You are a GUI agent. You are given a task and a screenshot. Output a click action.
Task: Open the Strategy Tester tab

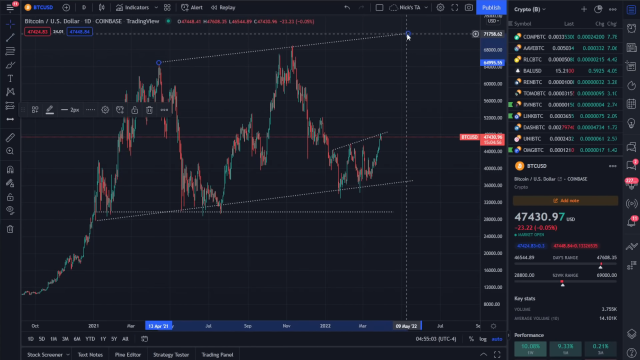click(171, 355)
